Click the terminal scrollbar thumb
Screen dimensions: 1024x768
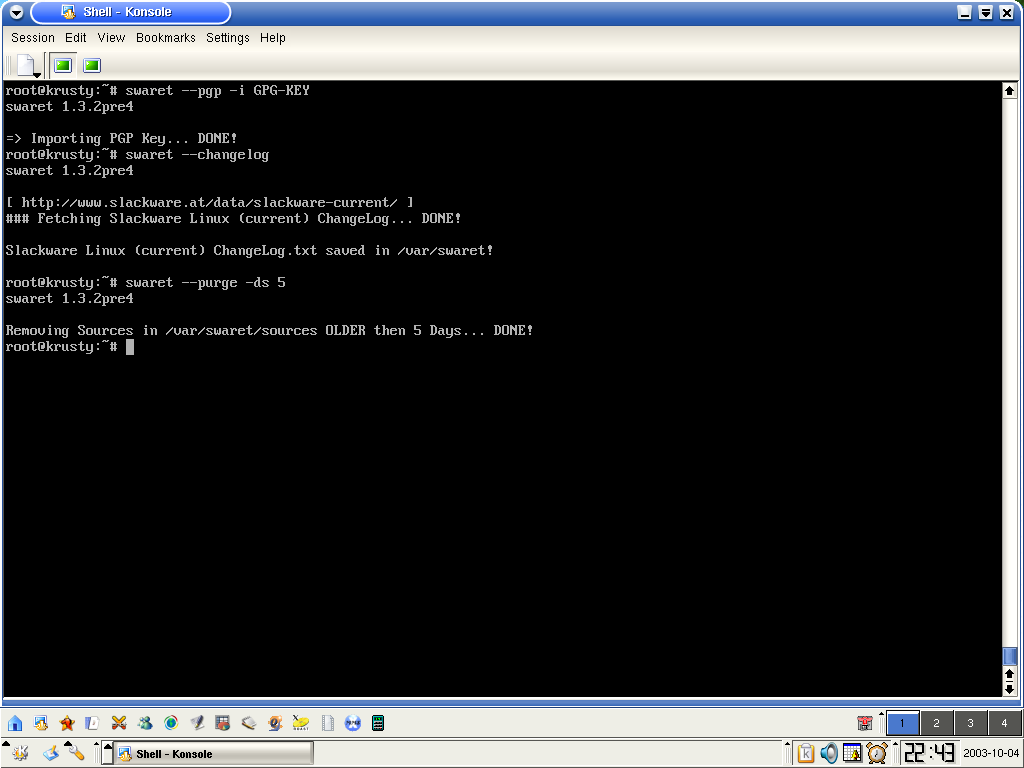(1010, 656)
